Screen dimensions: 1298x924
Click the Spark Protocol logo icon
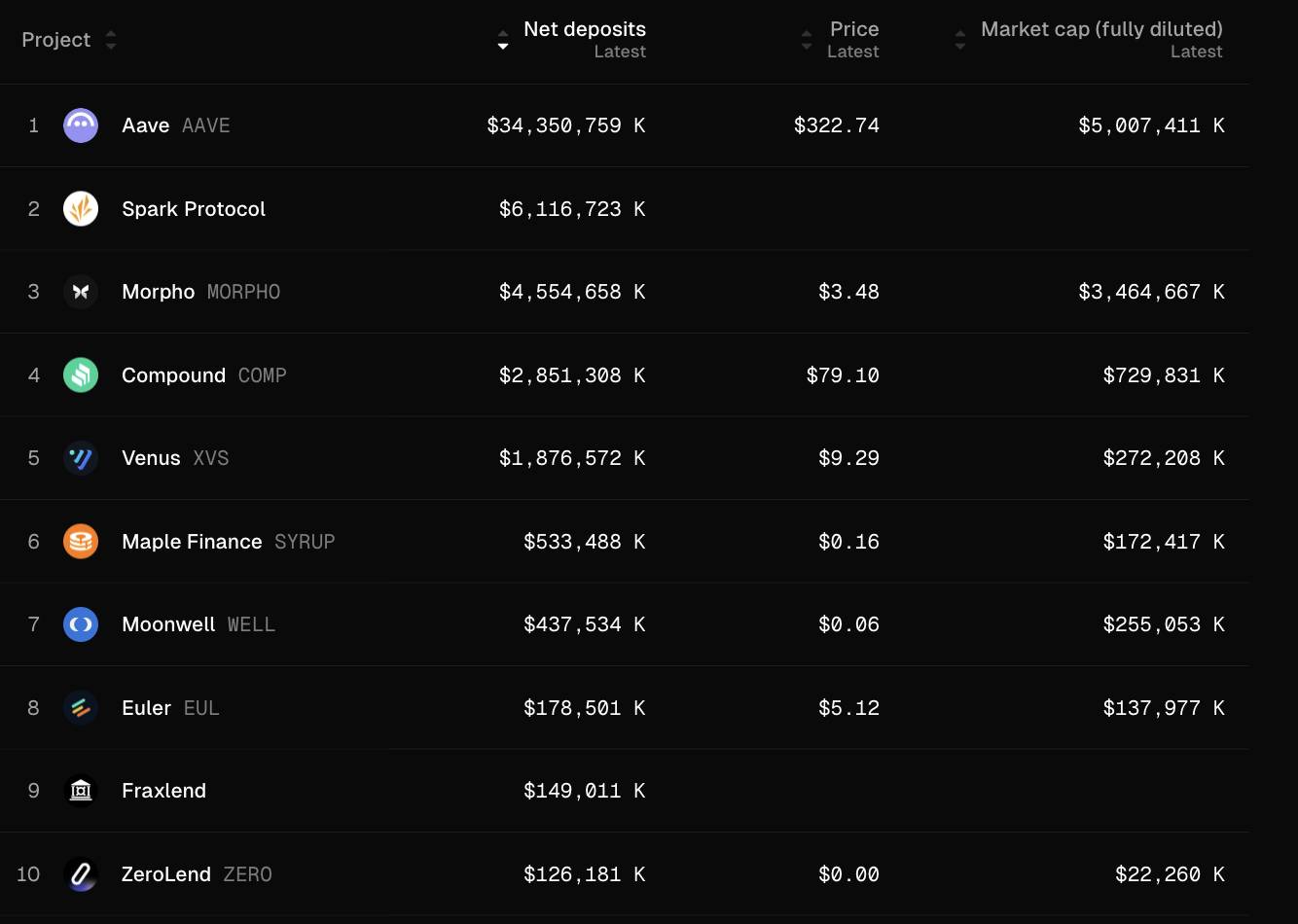[81, 209]
